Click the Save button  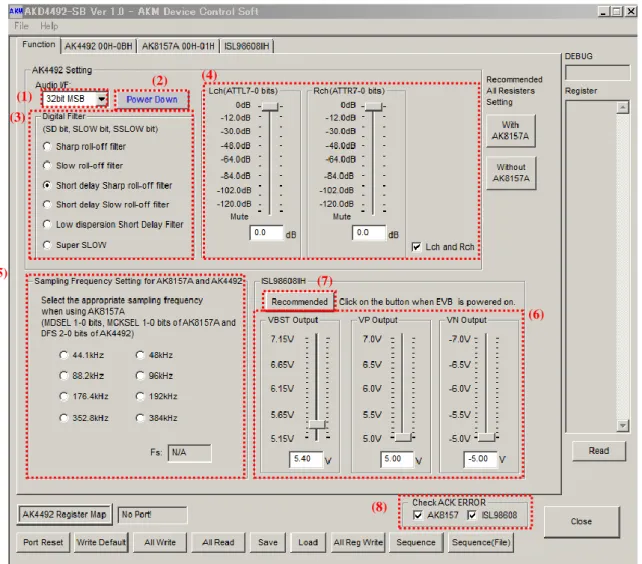(268, 542)
